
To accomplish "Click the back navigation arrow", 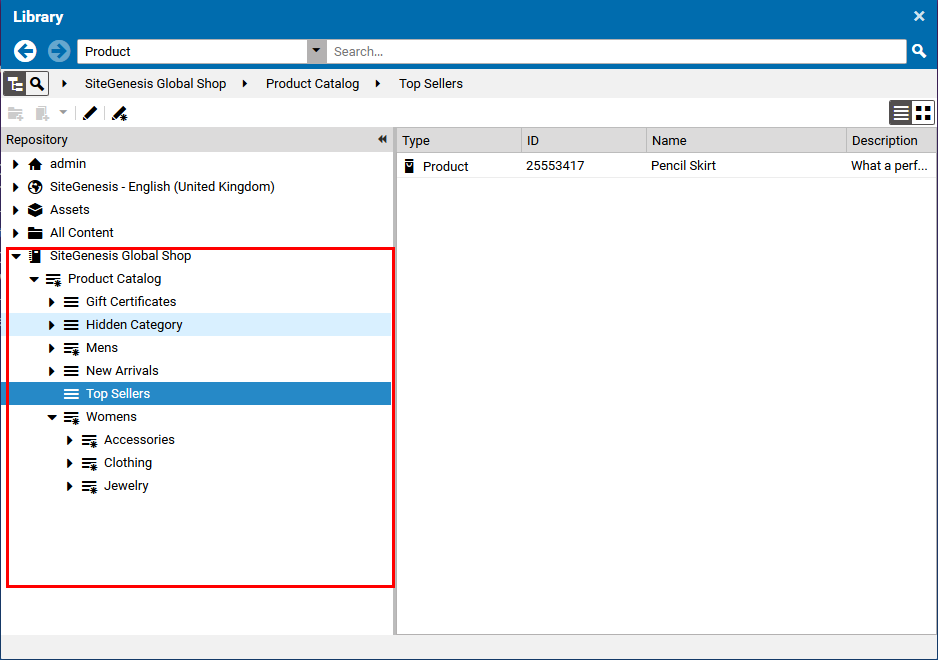I will (25, 51).
